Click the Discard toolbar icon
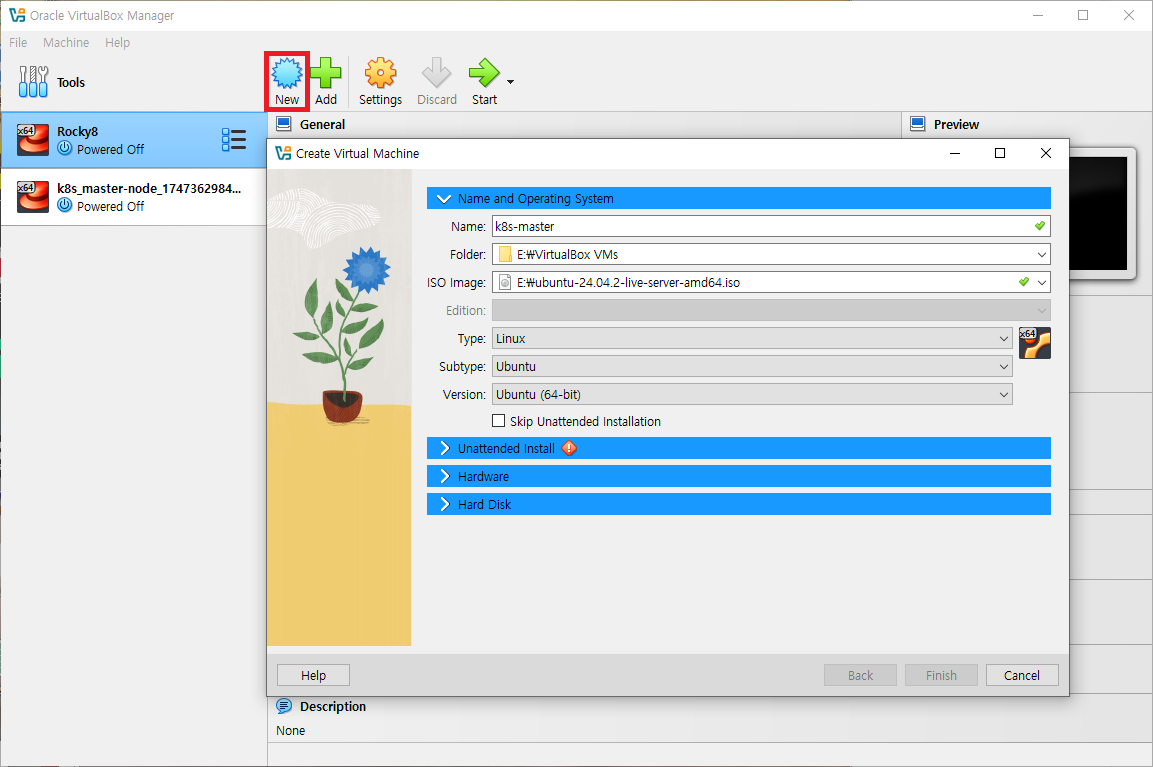Viewport: 1153px width, 767px height. (x=437, y=74)
